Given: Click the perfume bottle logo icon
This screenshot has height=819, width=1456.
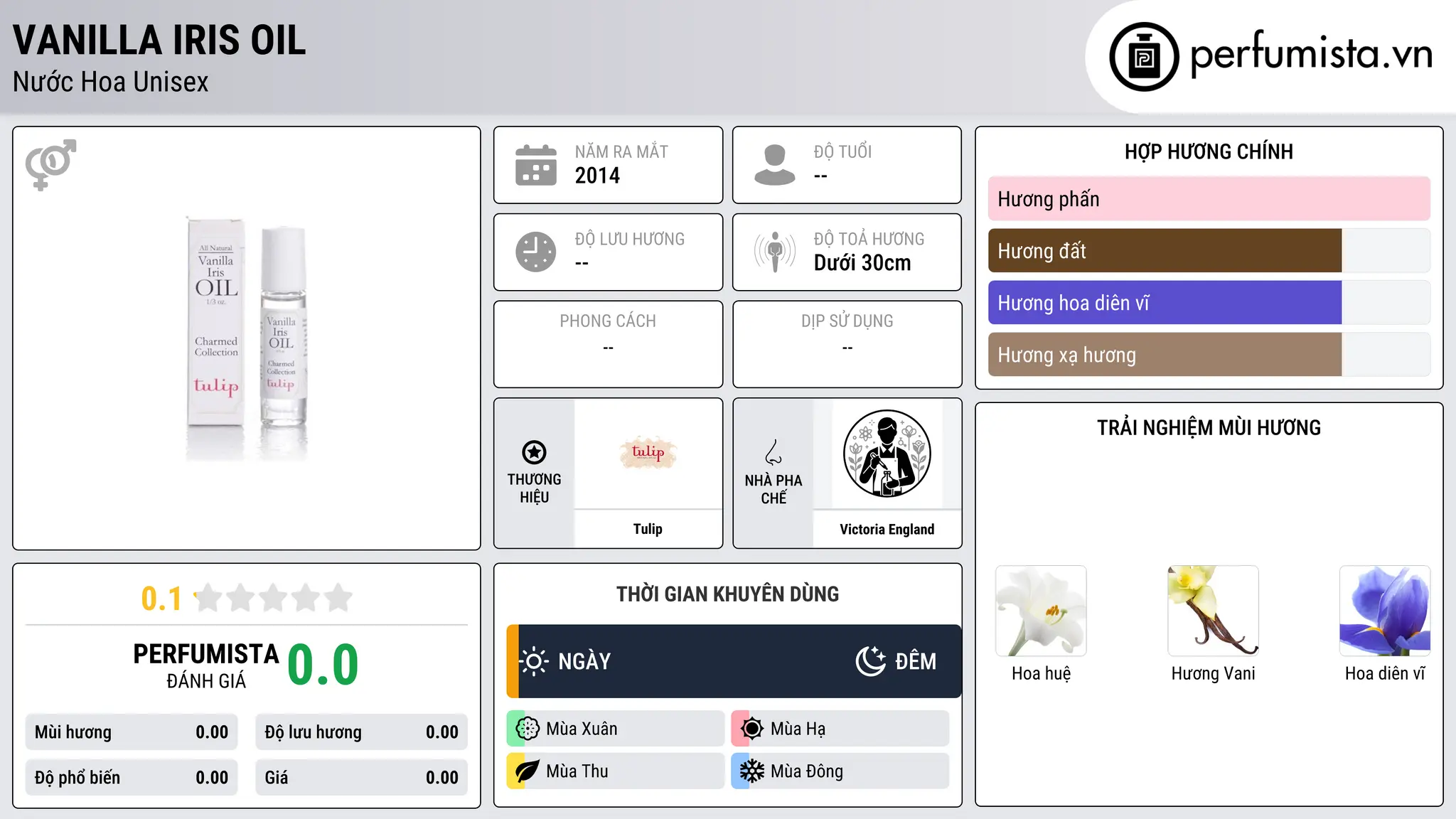Looking at the screenshot, I should [1144, 57].
